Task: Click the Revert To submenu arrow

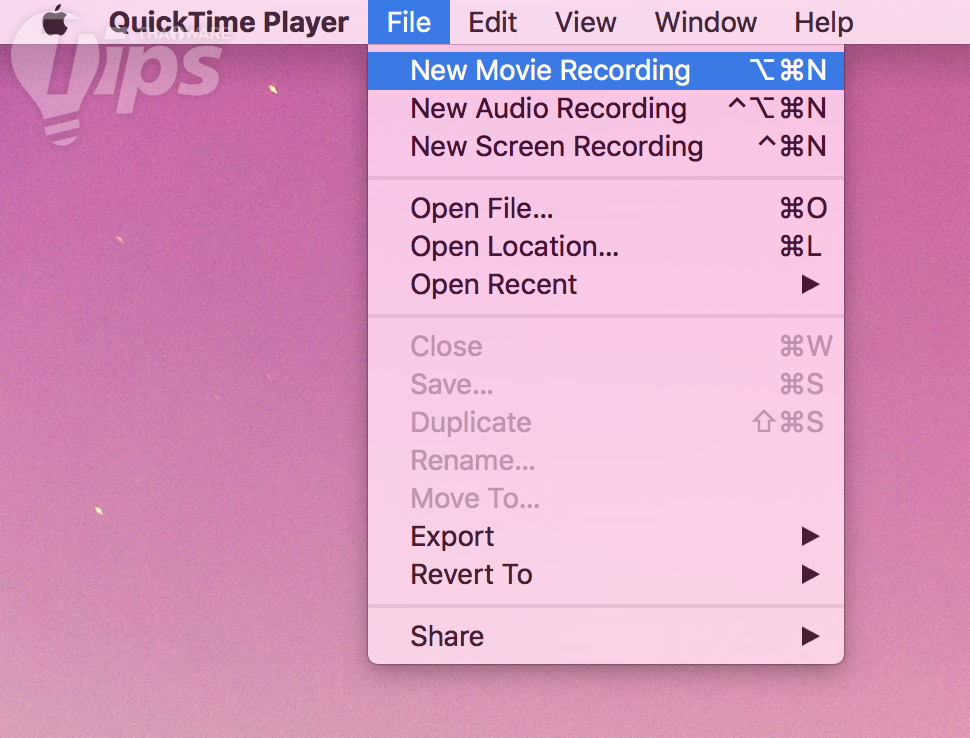Action: tap(810, 575)
